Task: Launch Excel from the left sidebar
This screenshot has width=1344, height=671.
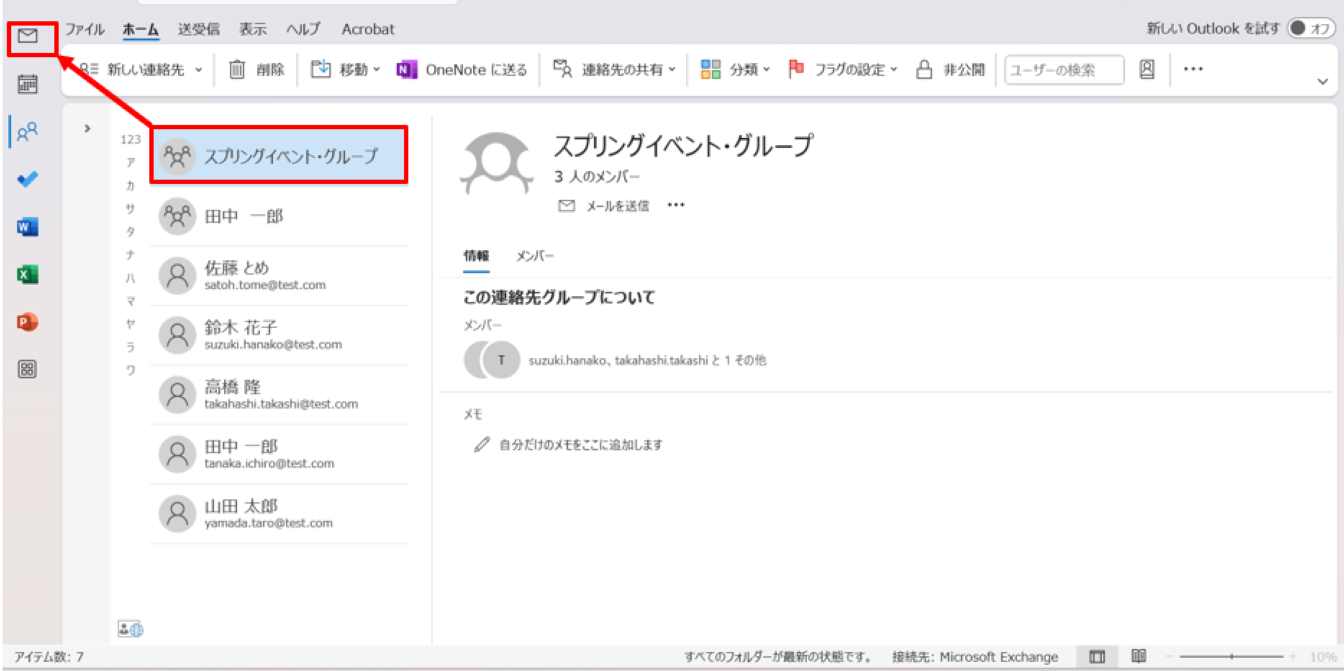Action: click(28, 275)
